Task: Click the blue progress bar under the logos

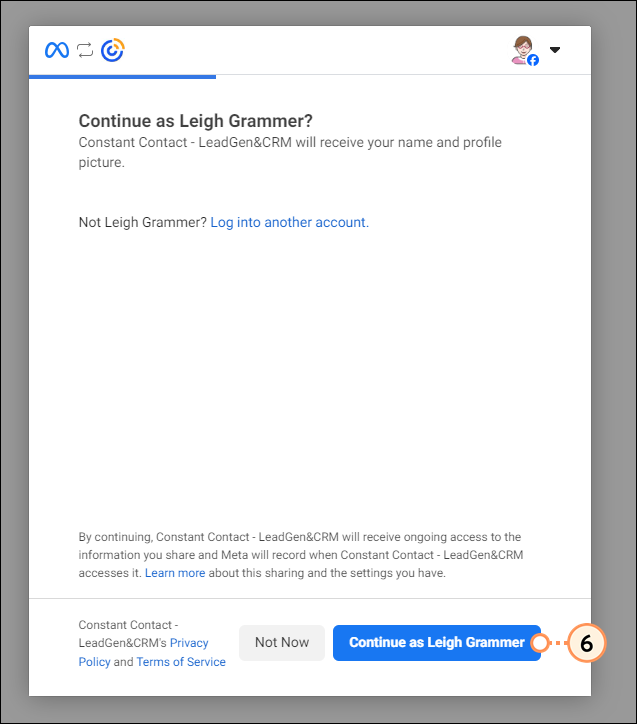Action: pos(122,77)
